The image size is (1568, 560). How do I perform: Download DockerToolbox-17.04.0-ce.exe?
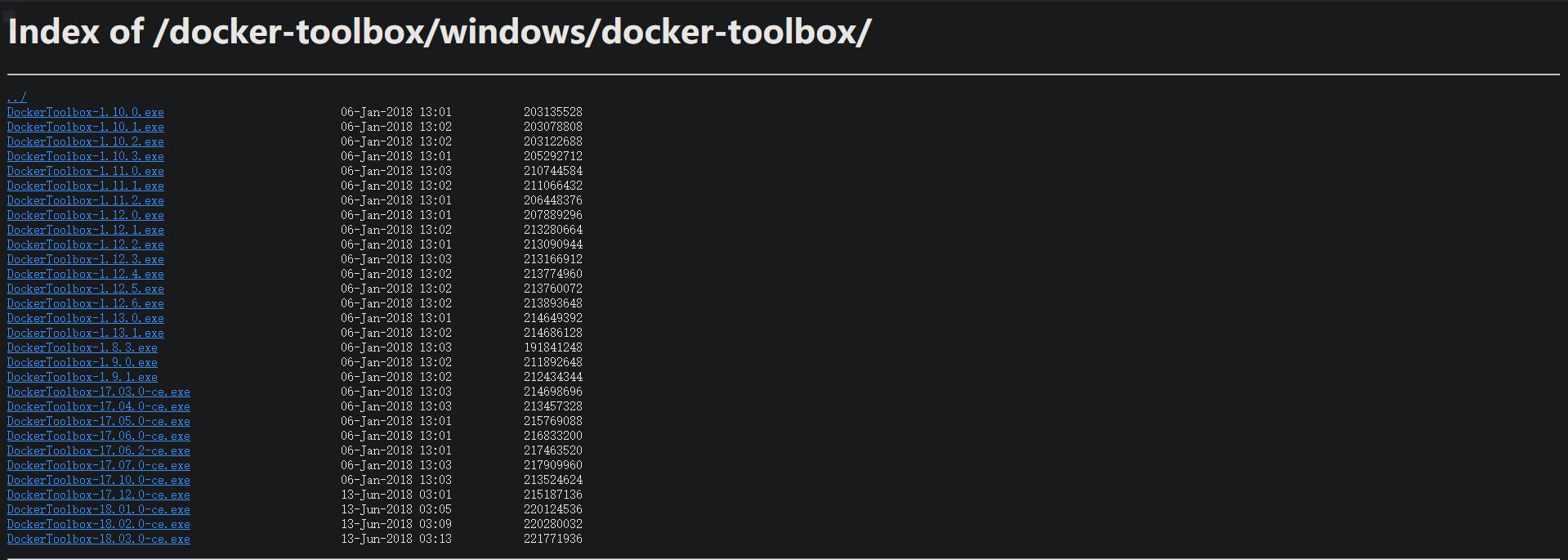[x=99, y=406]
